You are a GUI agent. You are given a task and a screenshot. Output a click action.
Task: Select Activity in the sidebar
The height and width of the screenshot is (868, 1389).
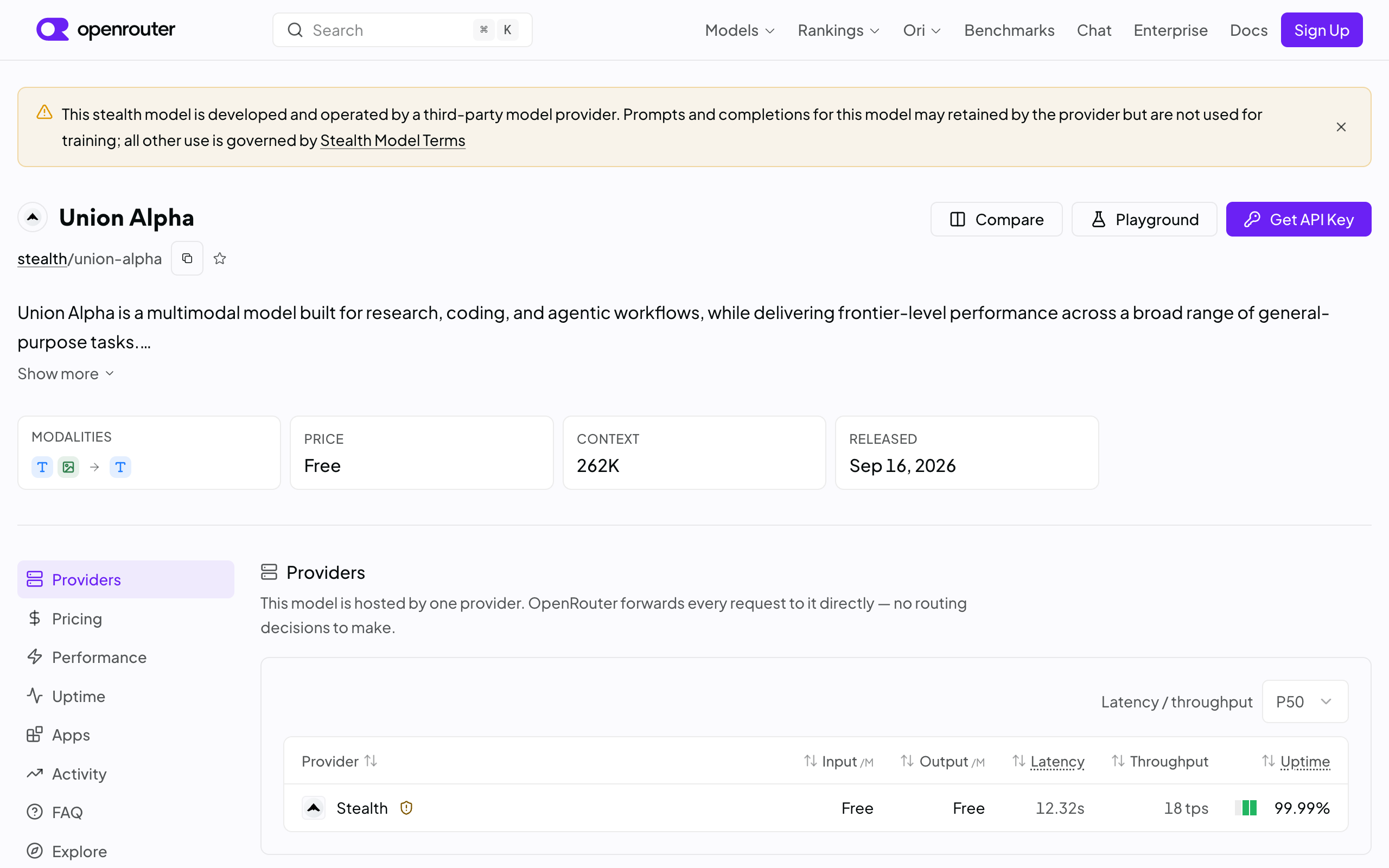tap(126, 773)
